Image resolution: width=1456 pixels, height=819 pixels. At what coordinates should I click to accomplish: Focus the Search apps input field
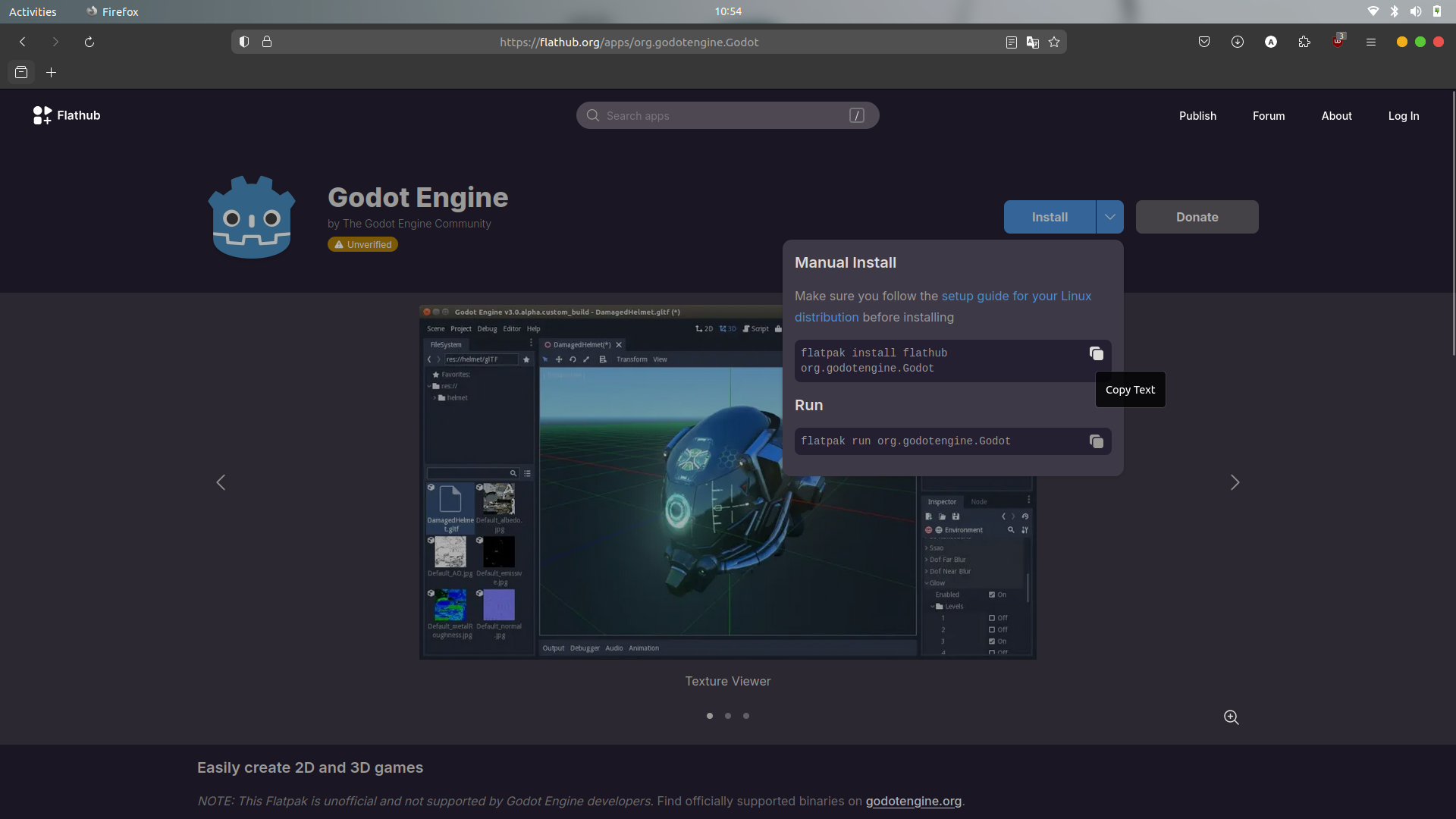pyautogui.click(x=728, y=115)
